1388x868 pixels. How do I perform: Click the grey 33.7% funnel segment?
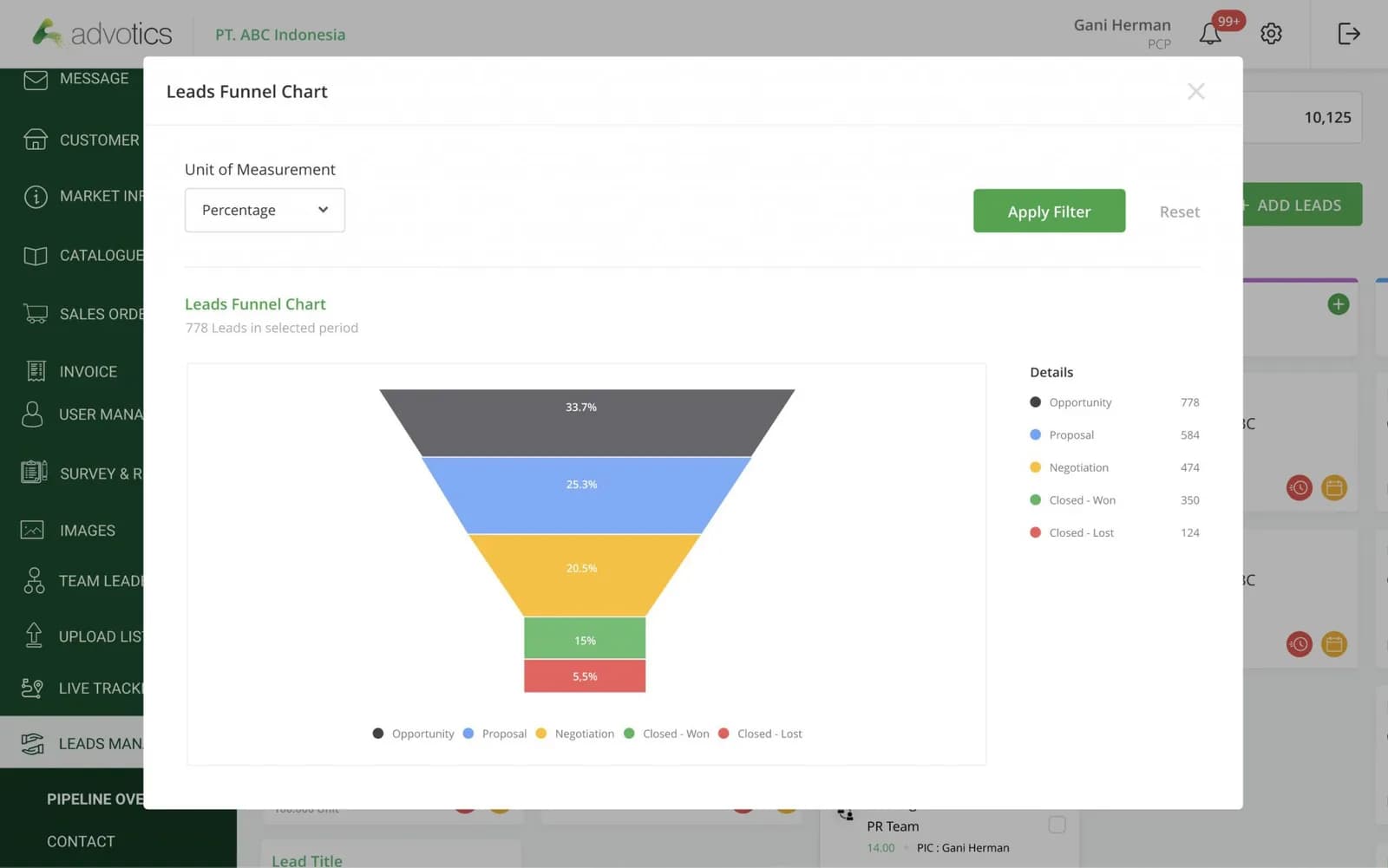coord(586,422)
